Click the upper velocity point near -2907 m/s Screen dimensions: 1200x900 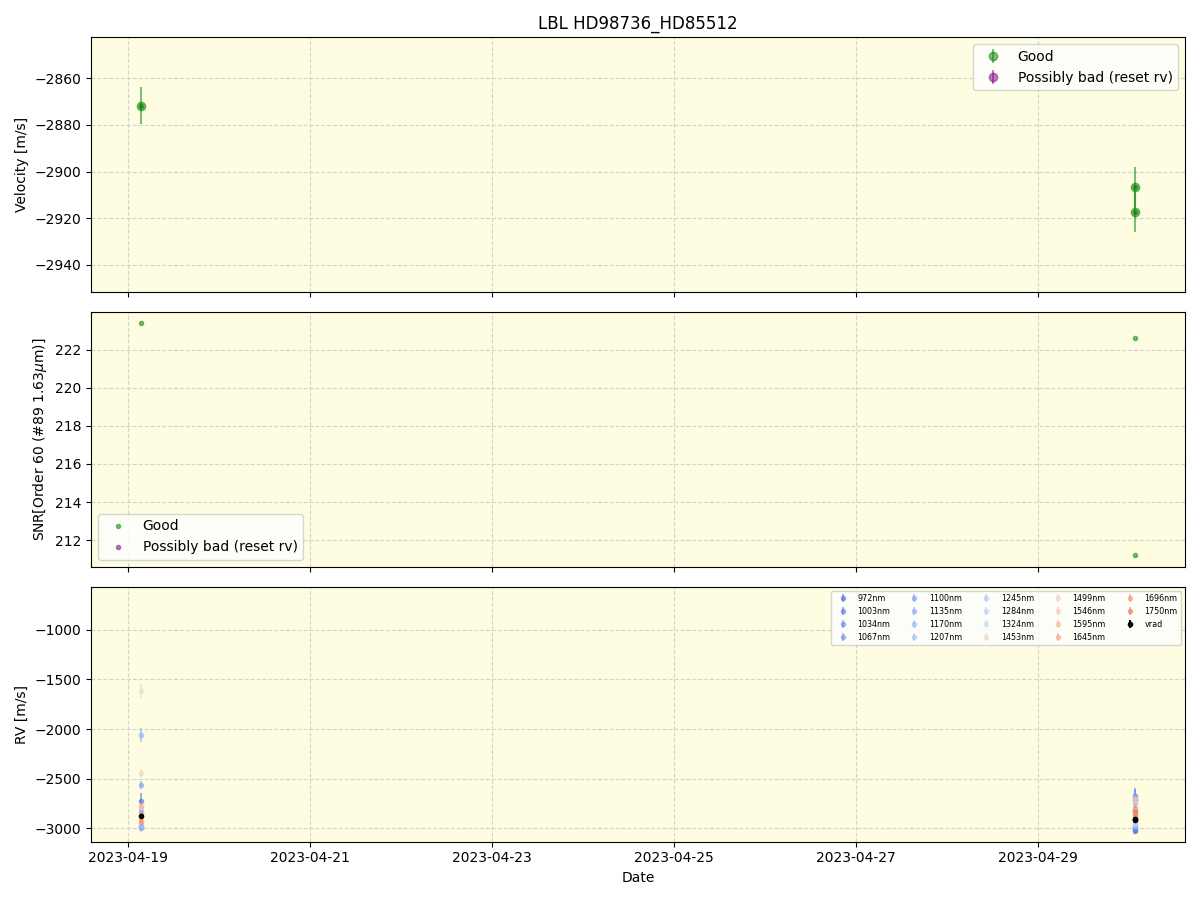1135,187
